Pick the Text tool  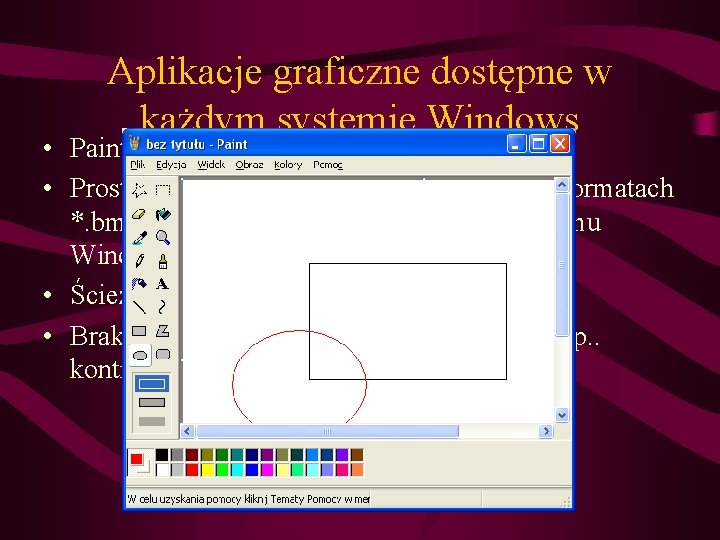(x=163, y=284)
